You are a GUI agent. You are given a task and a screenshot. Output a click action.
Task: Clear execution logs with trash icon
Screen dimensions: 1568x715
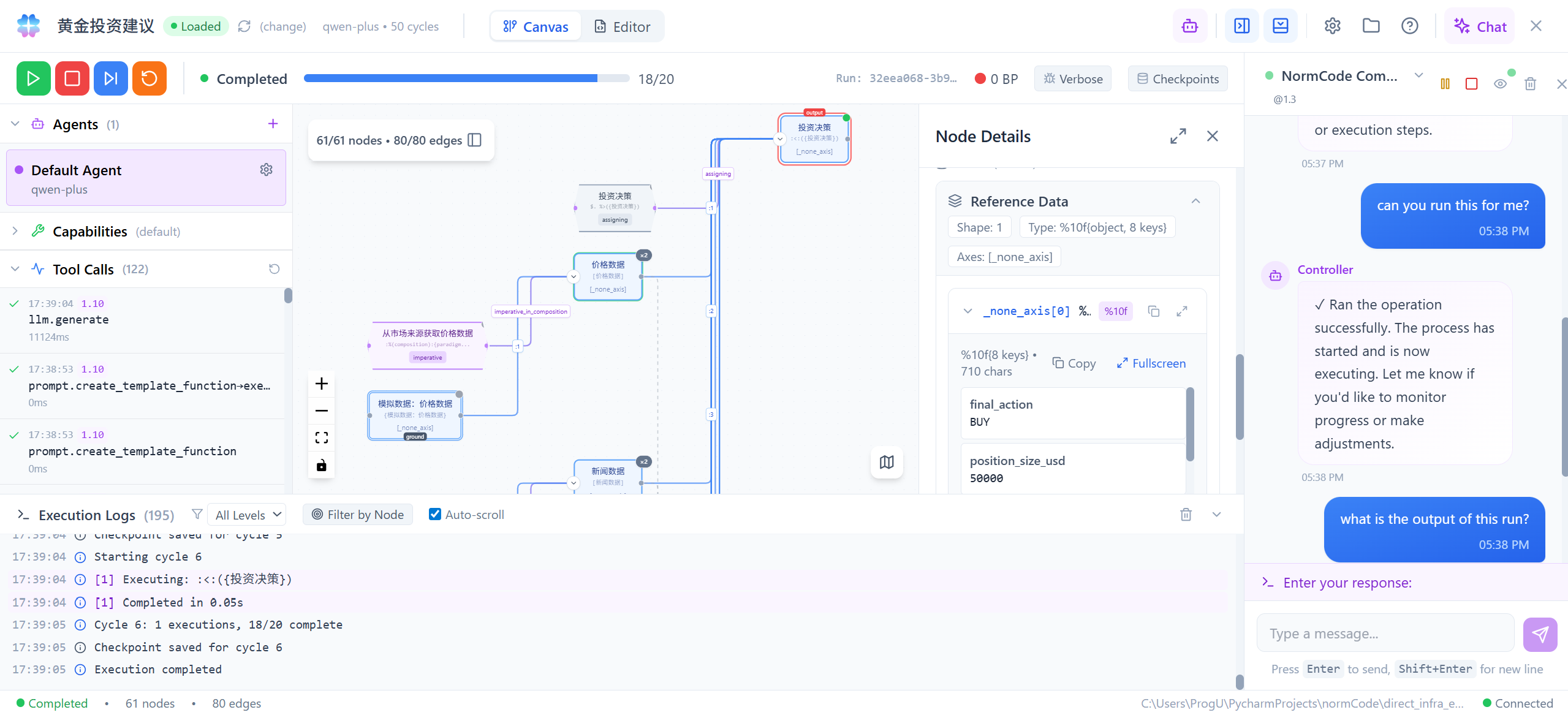(1186, 515)
